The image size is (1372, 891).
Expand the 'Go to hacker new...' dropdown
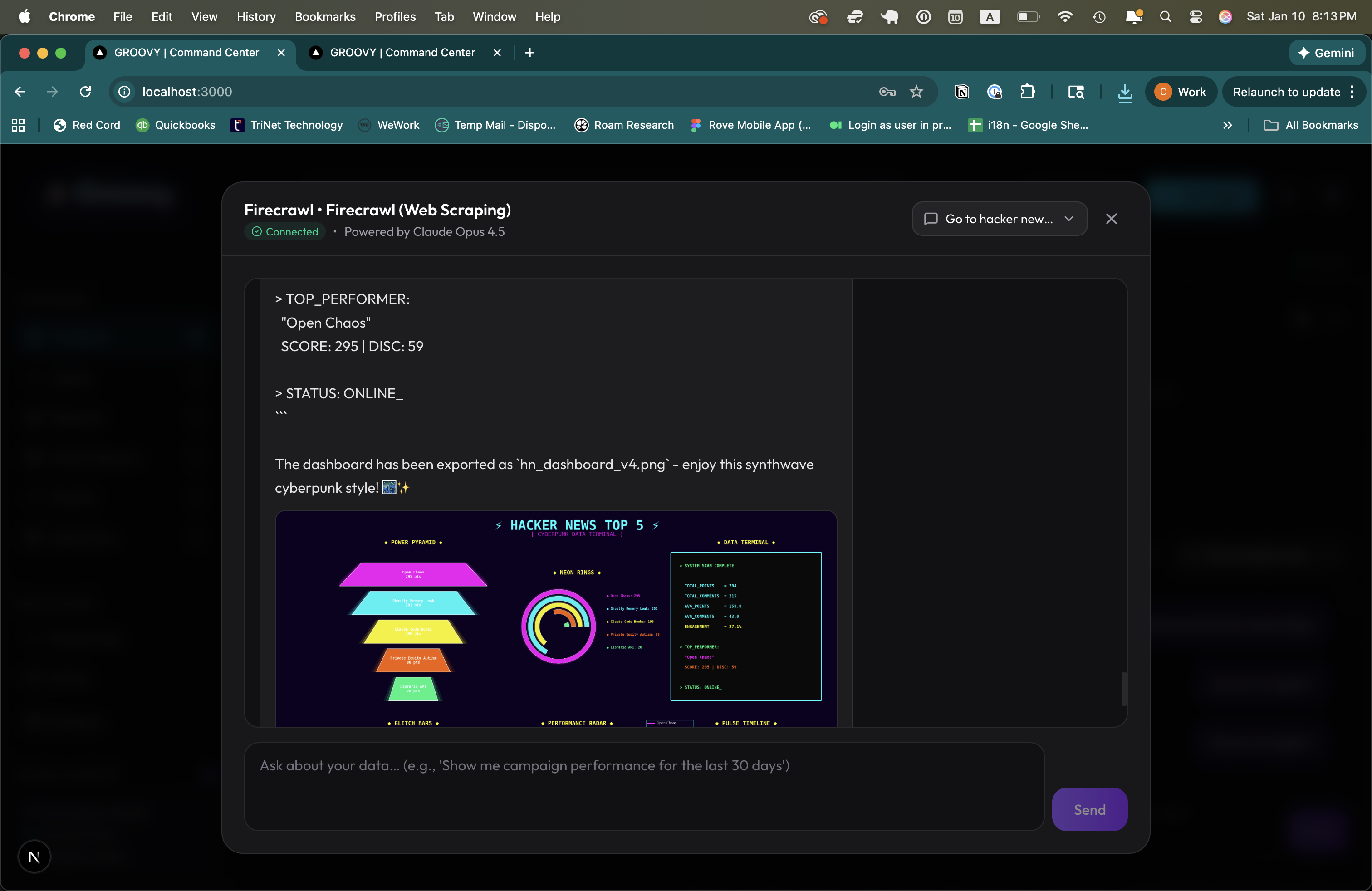[x=1069, y=219]
